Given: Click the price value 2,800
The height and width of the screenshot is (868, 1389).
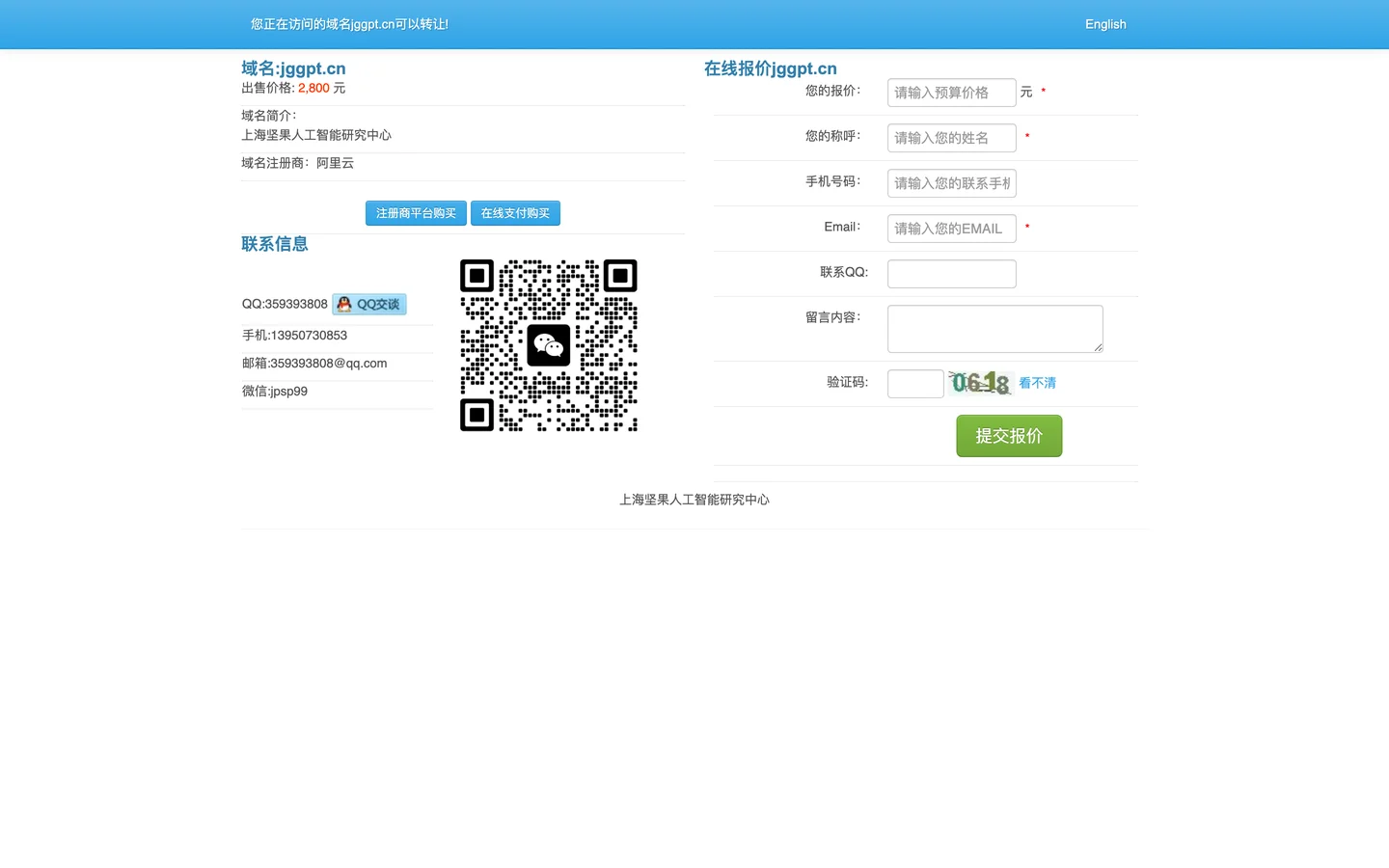Looking at the screenshot, I should tap(313, 88).
